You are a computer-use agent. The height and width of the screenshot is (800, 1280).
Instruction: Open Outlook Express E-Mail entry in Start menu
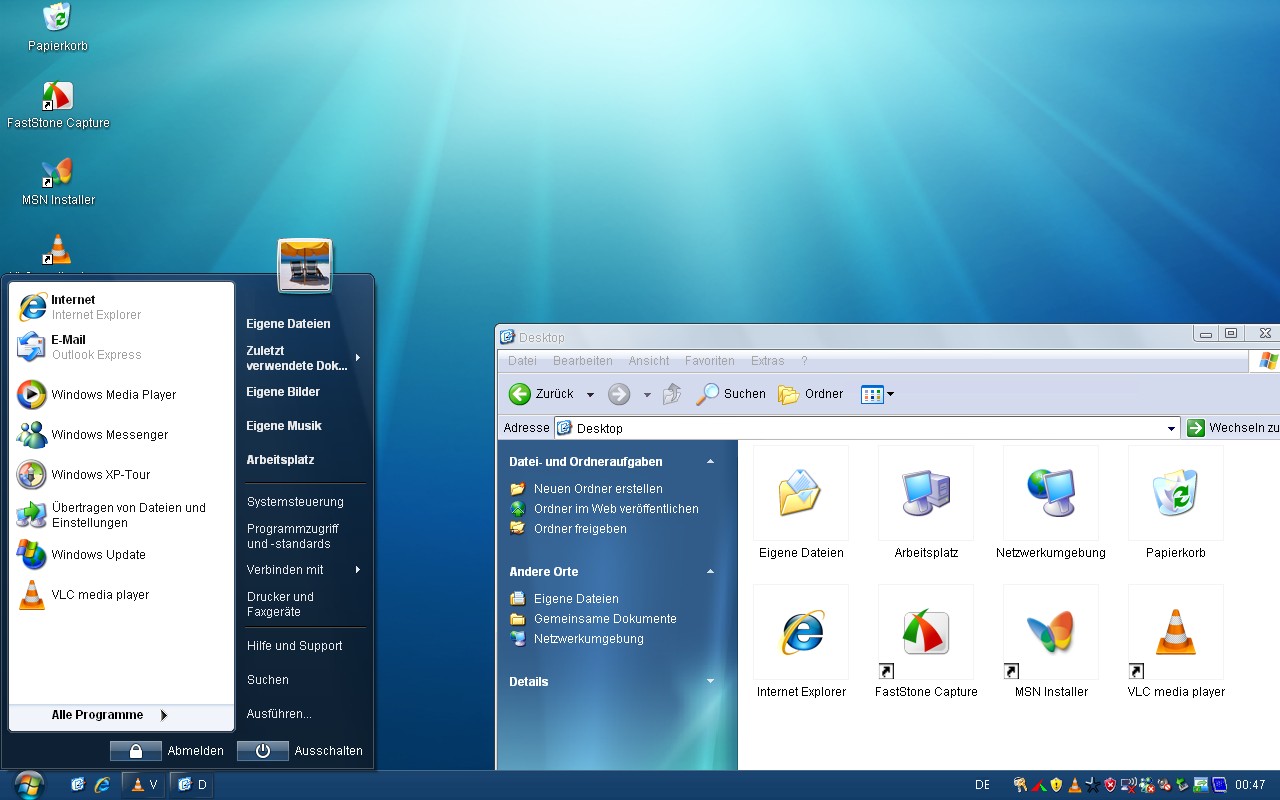pyautogui.click(x=122, y=347)
